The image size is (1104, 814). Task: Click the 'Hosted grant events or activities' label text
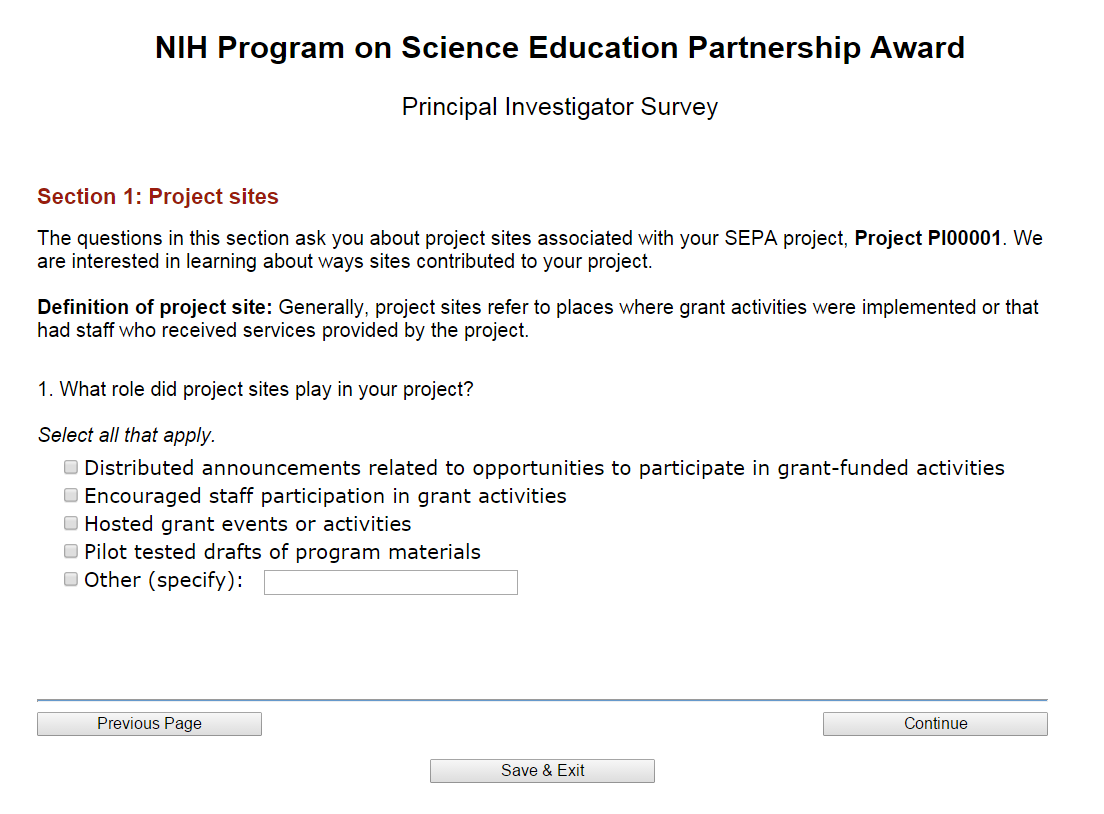tap(247, 524)
